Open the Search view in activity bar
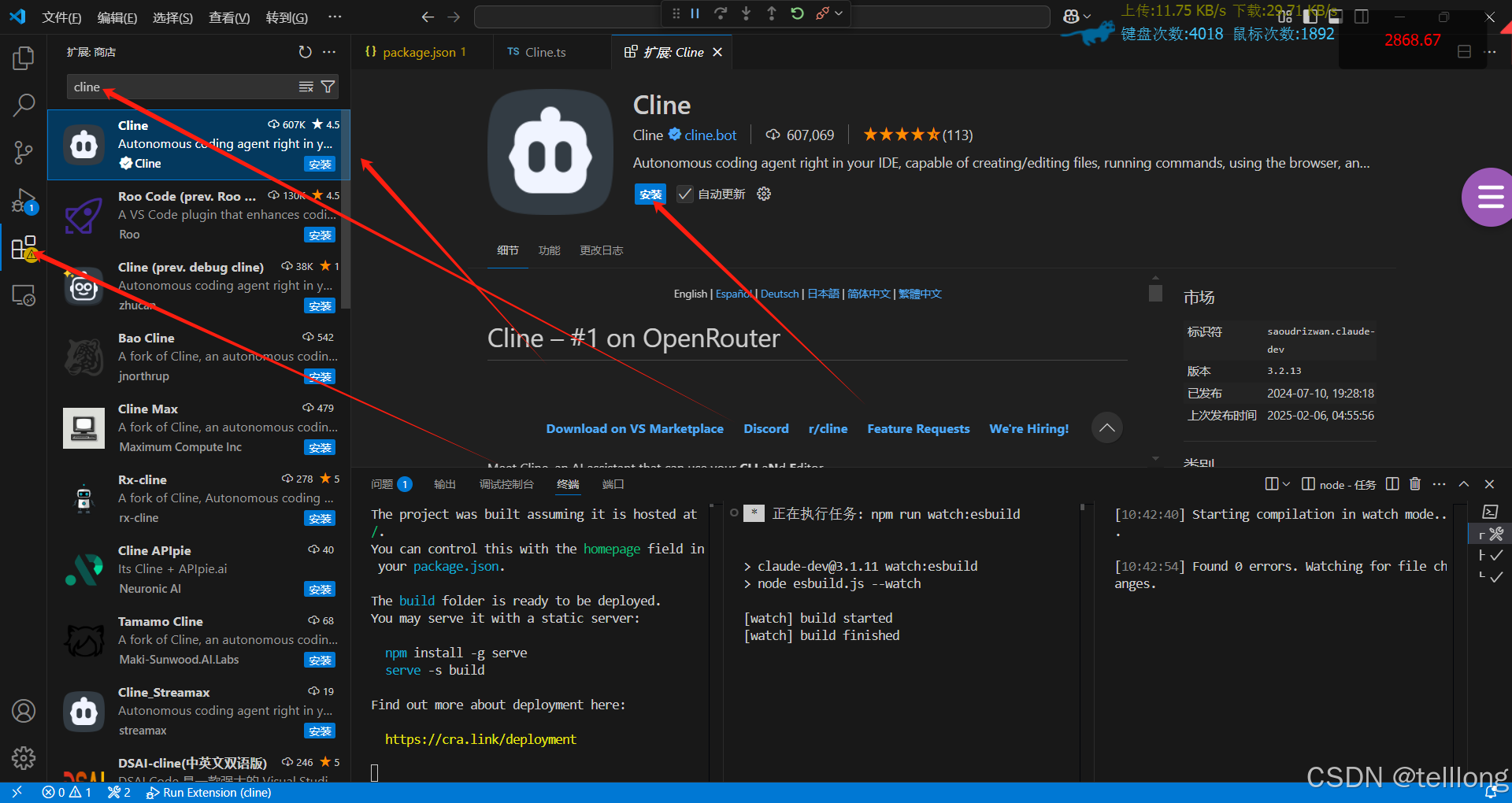 click(24, 105)
